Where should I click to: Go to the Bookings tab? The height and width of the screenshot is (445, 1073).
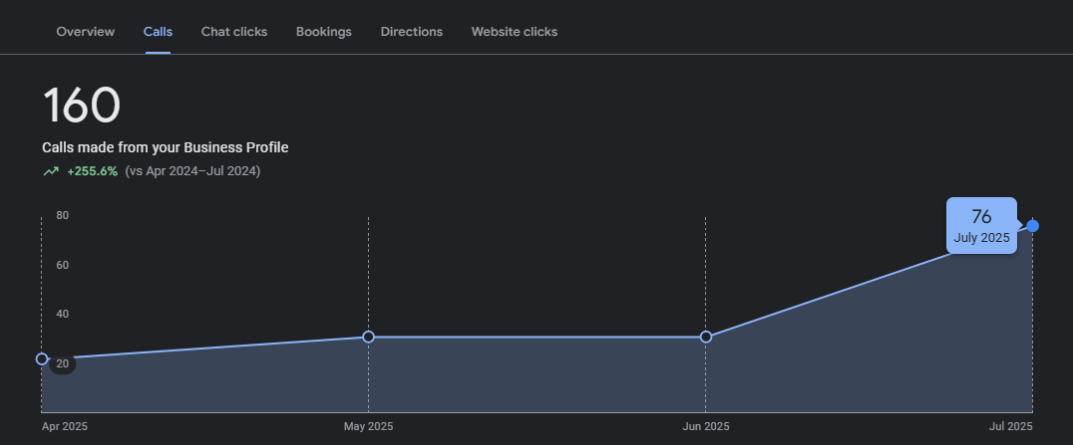[323, 31]
